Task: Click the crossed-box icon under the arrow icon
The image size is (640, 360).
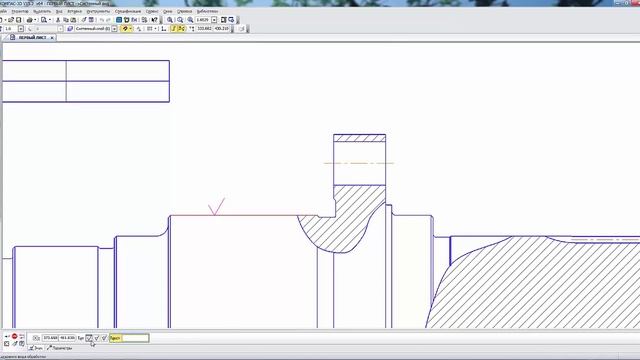Action: point(7,344)
